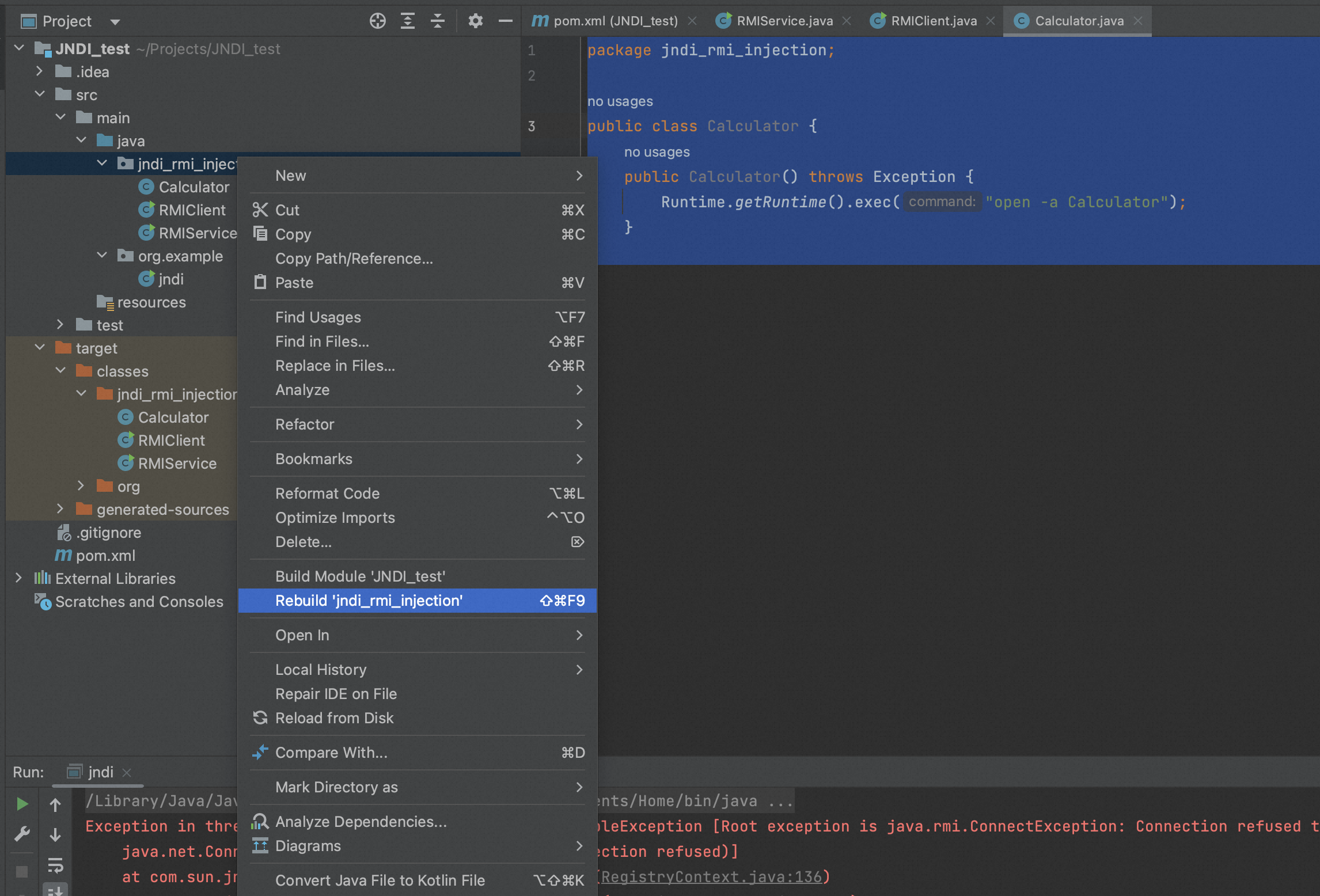1320x896 pixels.
Task: Open compiled RMIService under target classes
Action: (x=177, y=464)
